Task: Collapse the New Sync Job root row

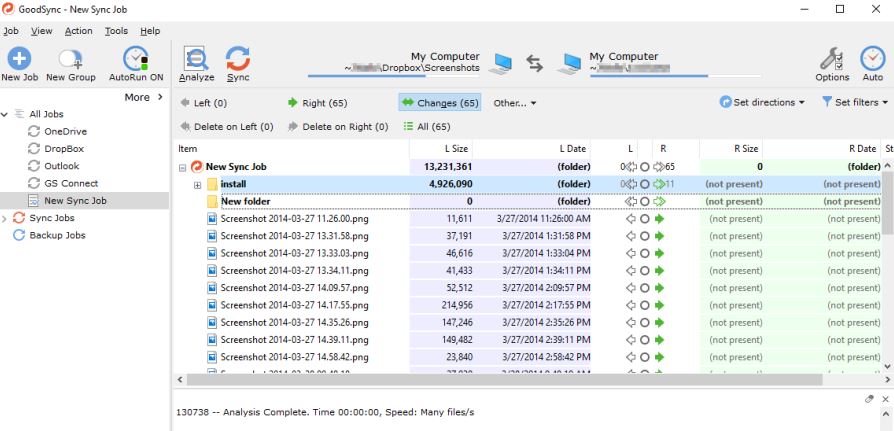Action: [182, 168]
